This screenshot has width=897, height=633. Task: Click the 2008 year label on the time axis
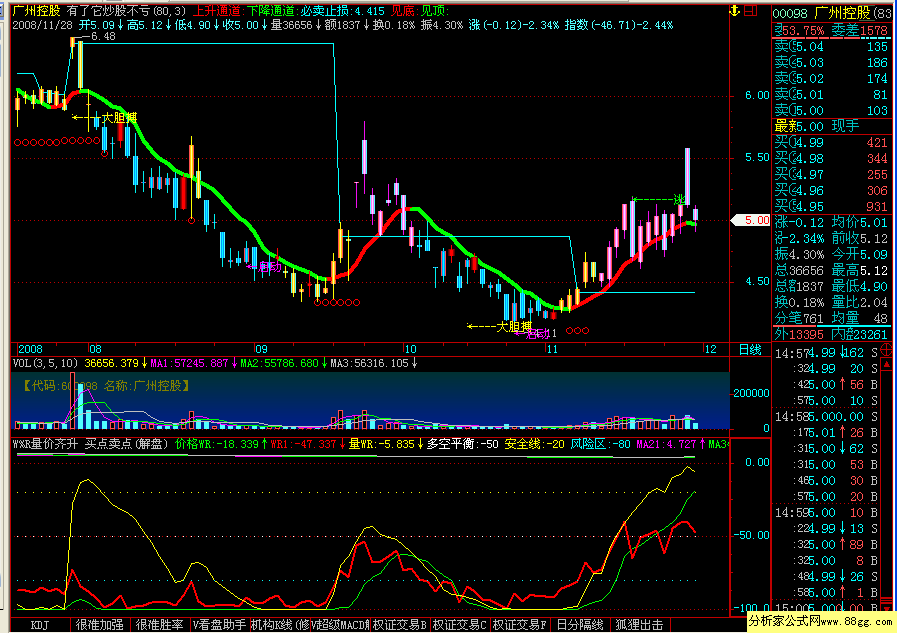[30, 349]
